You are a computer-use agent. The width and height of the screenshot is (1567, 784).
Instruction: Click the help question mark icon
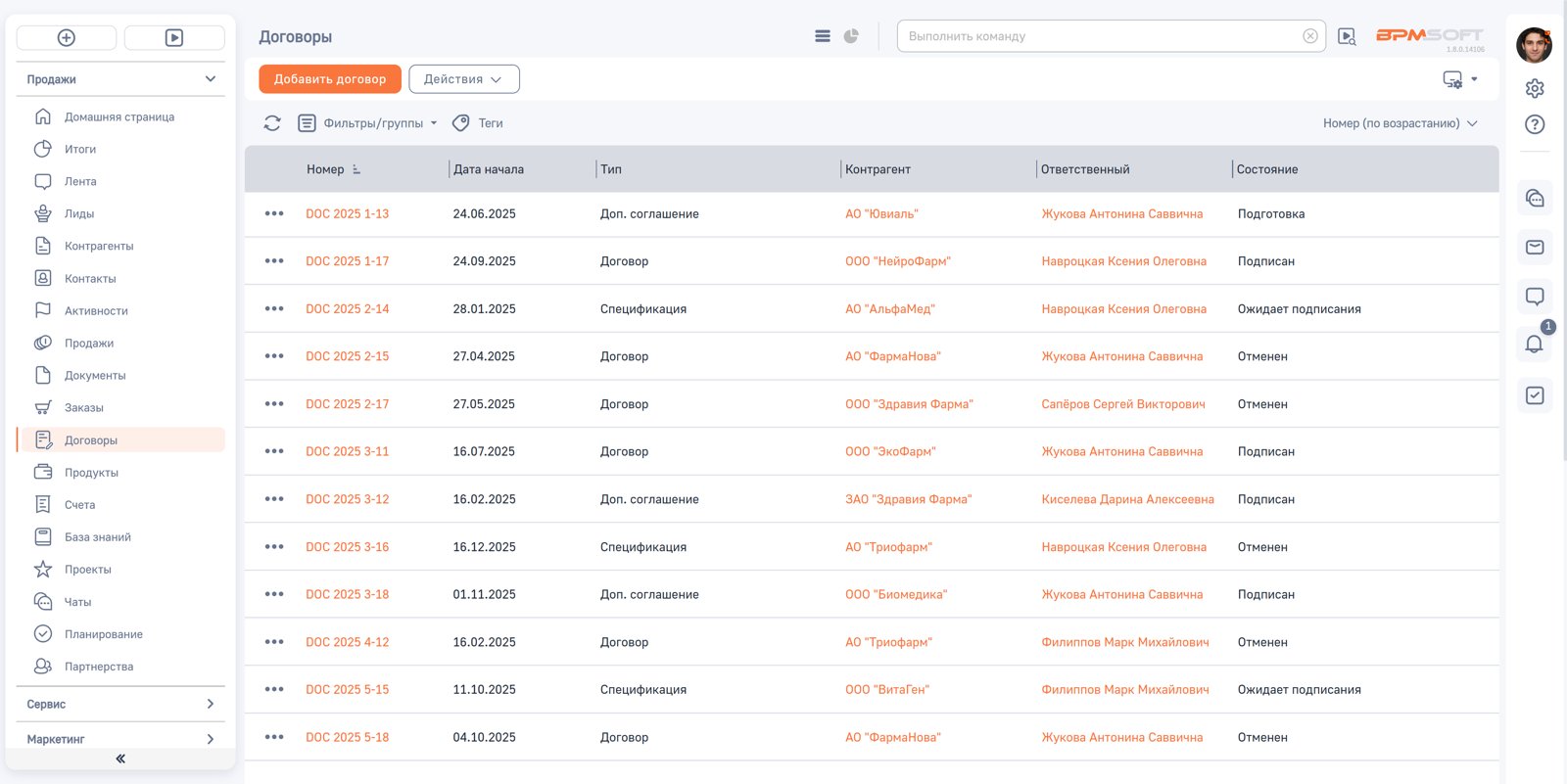tap(1535, 124)
